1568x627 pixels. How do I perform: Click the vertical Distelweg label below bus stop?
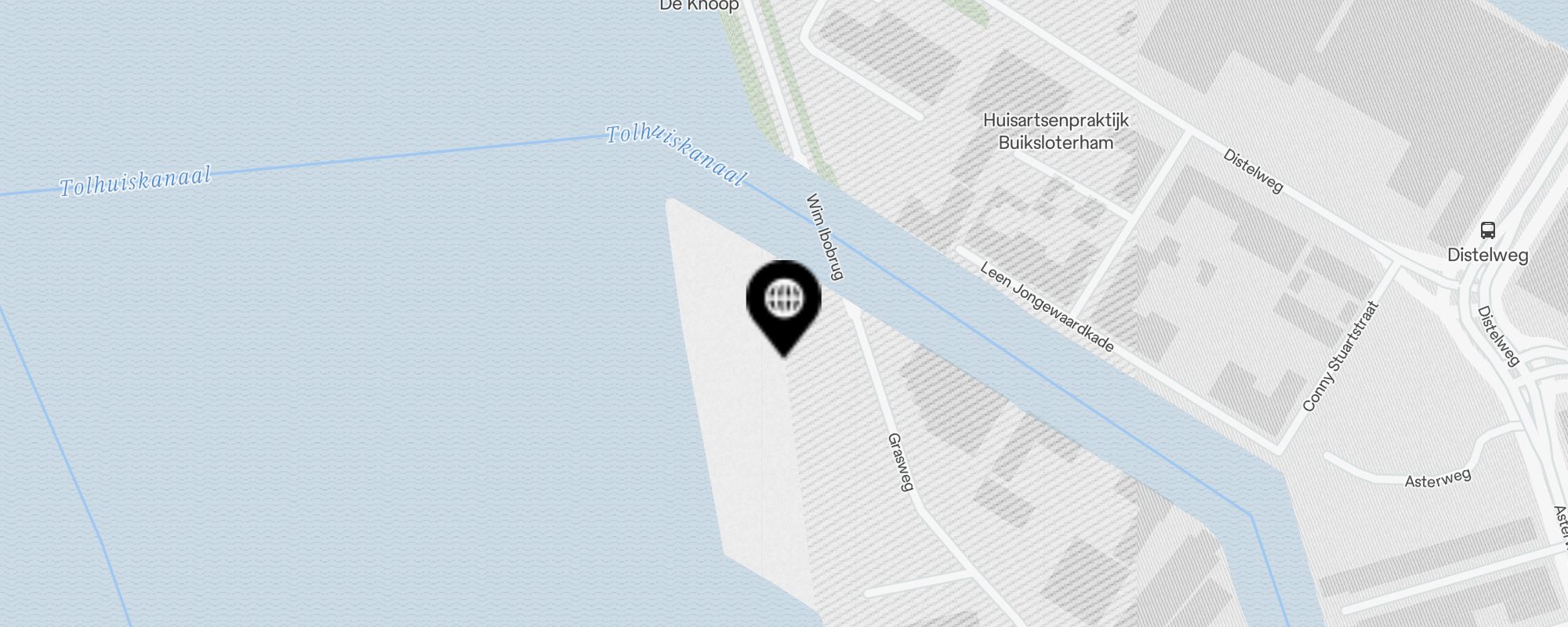click(1498, 335)
